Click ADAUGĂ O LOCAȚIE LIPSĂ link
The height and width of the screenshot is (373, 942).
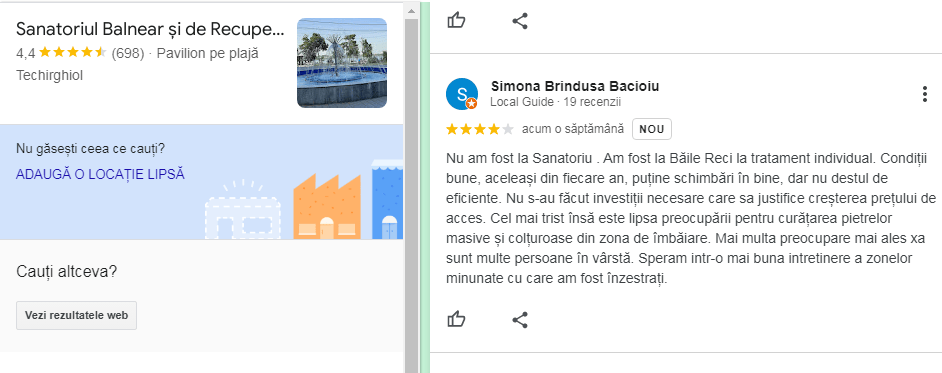pos(100,175)
